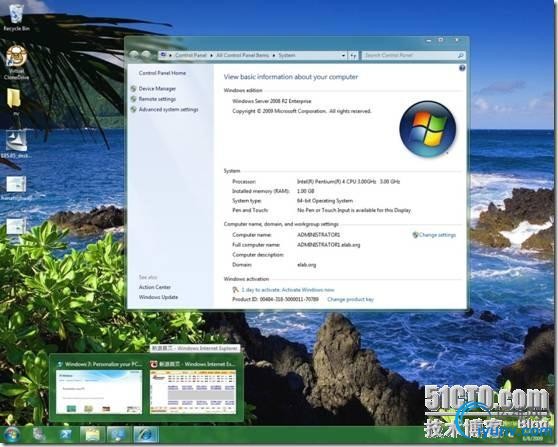This screenshot has height=447, width=558.
Task: Click the Internet Explorer taskbar button
Action: tap(145, 435)
